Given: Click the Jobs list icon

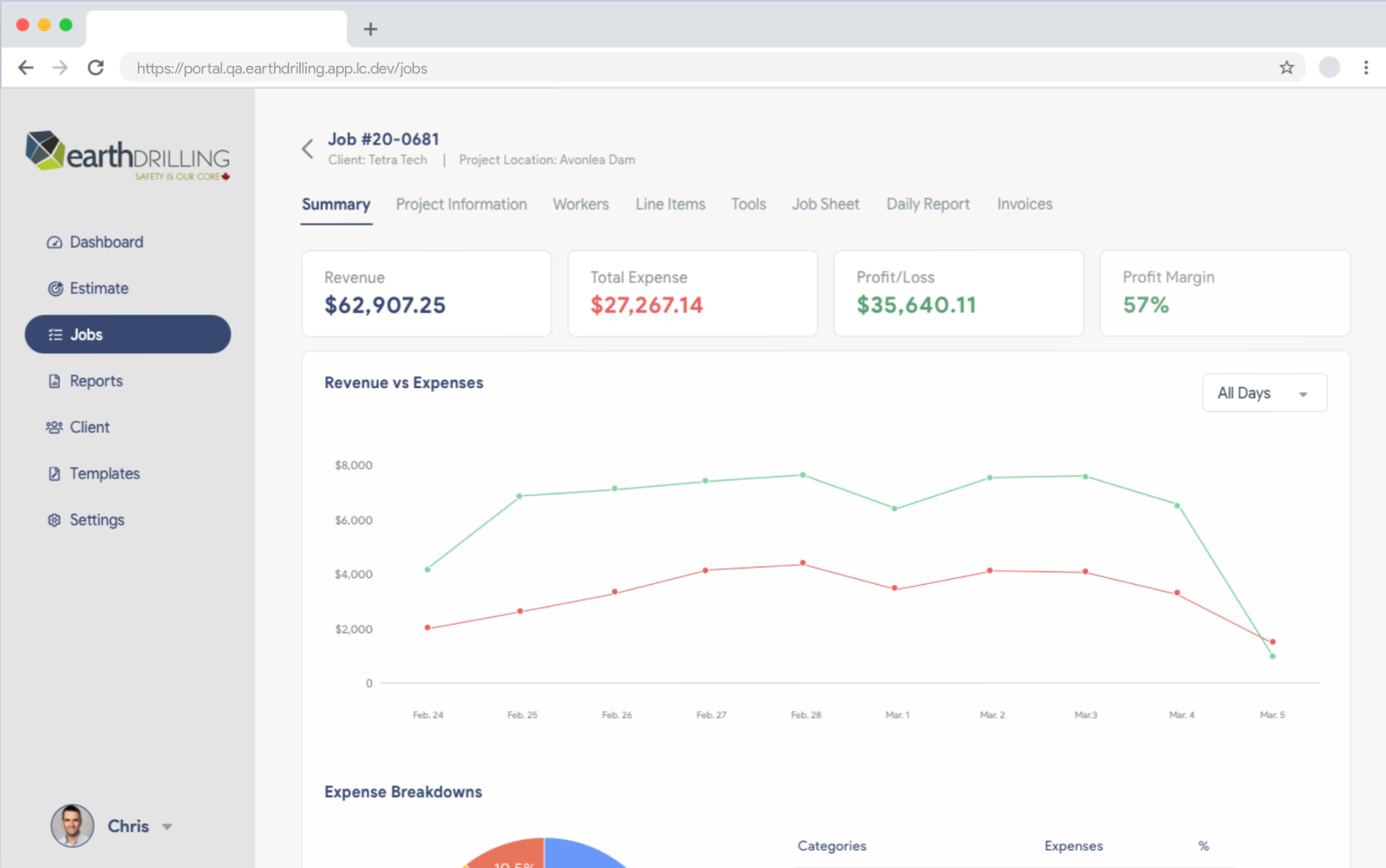Looking at the screenshot, I should (55, 335).
